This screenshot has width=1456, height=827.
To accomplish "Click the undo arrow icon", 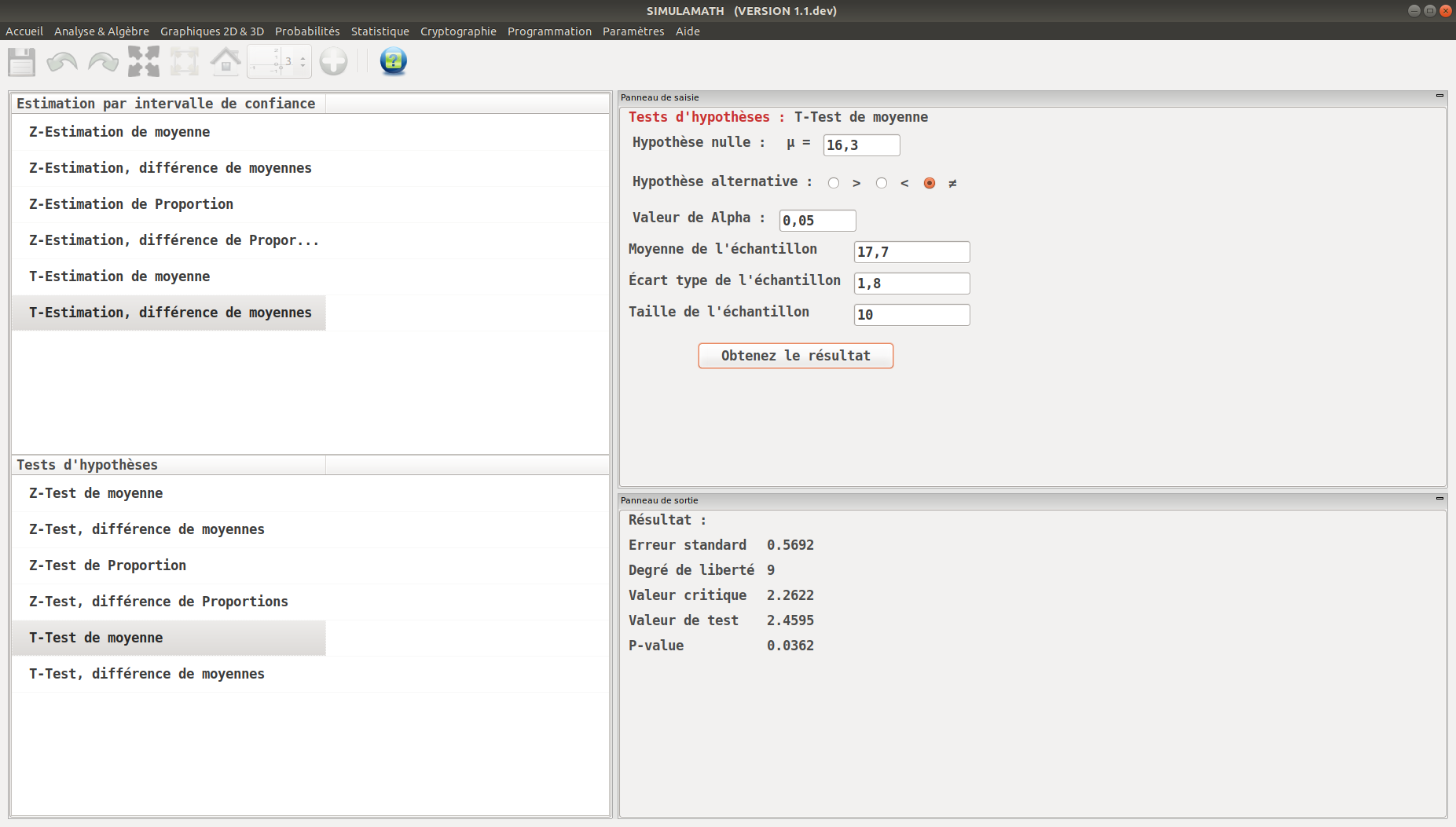I will (x=62, y=61).
